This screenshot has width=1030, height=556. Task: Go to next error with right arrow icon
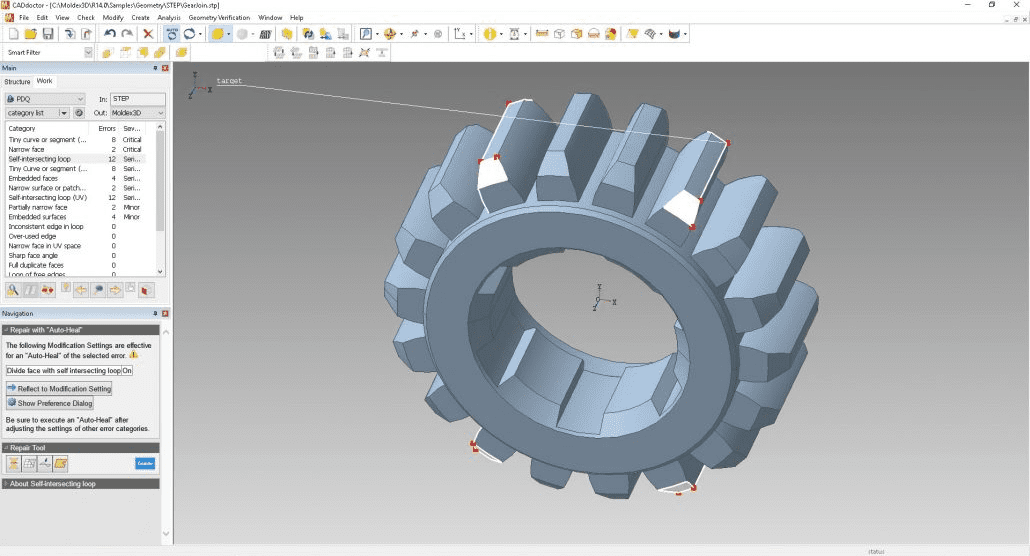115,290
